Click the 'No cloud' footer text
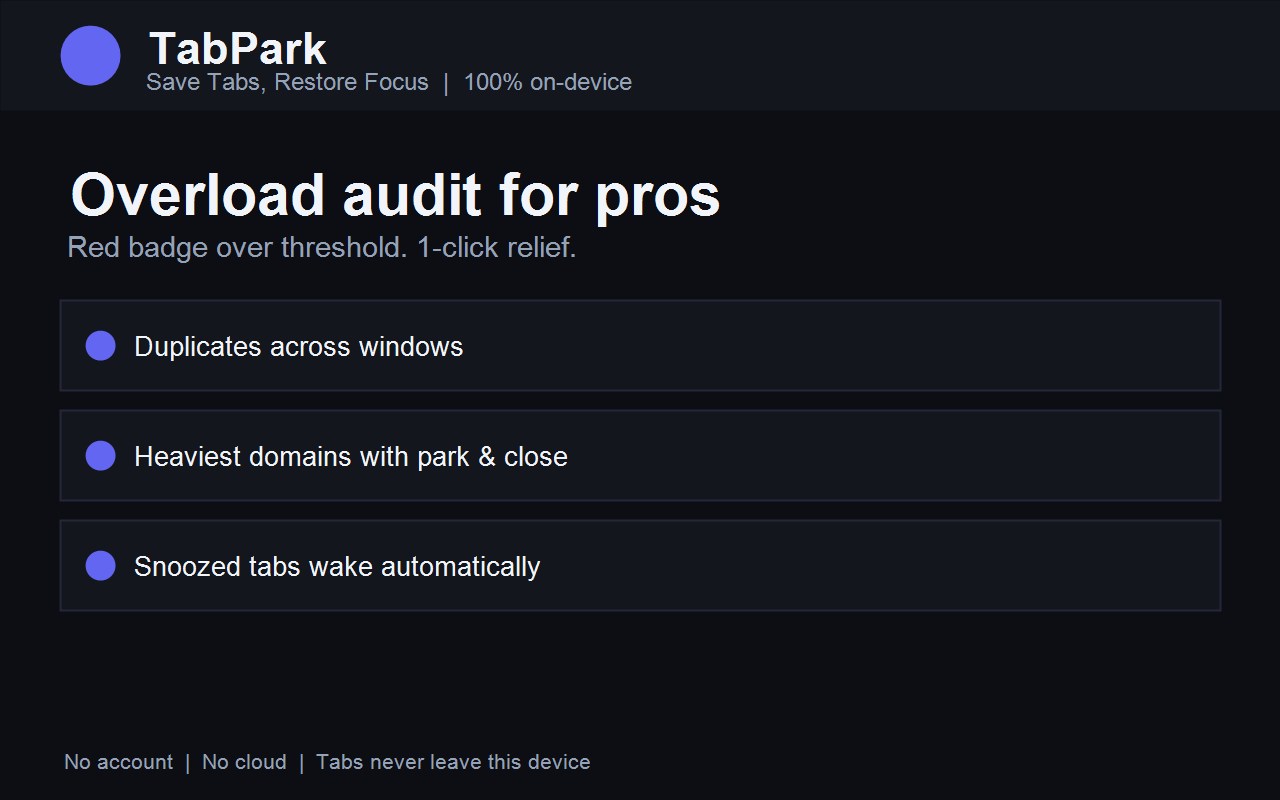This screenshot has height=800, width=1280. [x=244, y=762]
